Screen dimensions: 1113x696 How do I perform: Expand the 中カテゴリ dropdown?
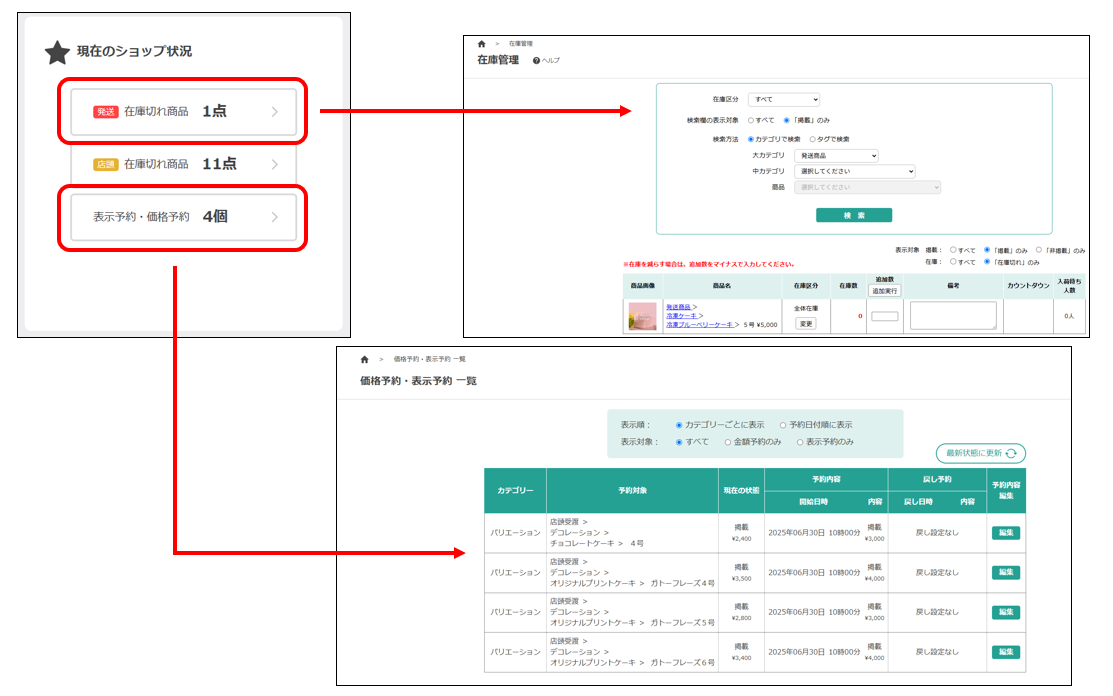(854, 172)
